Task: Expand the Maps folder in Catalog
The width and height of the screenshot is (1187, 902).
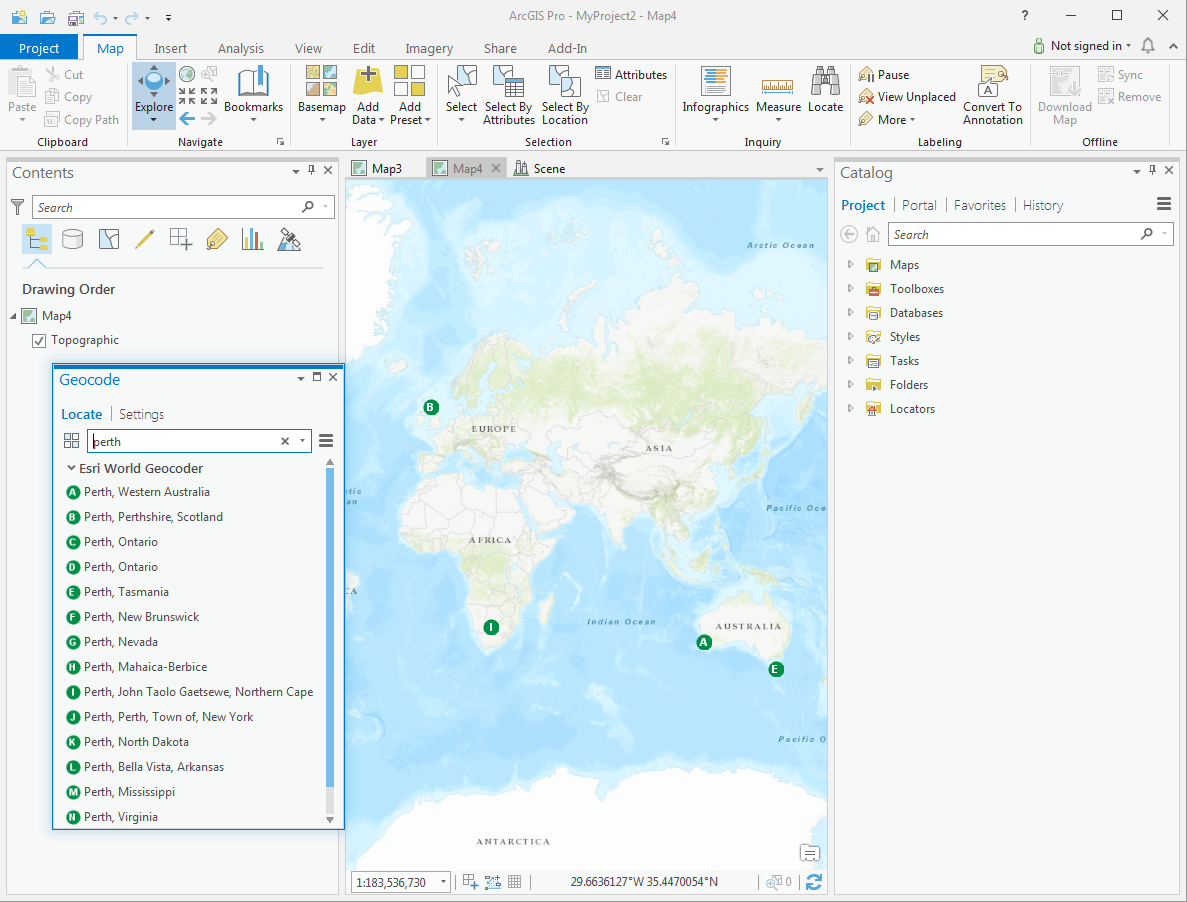Action: point(850,265)
